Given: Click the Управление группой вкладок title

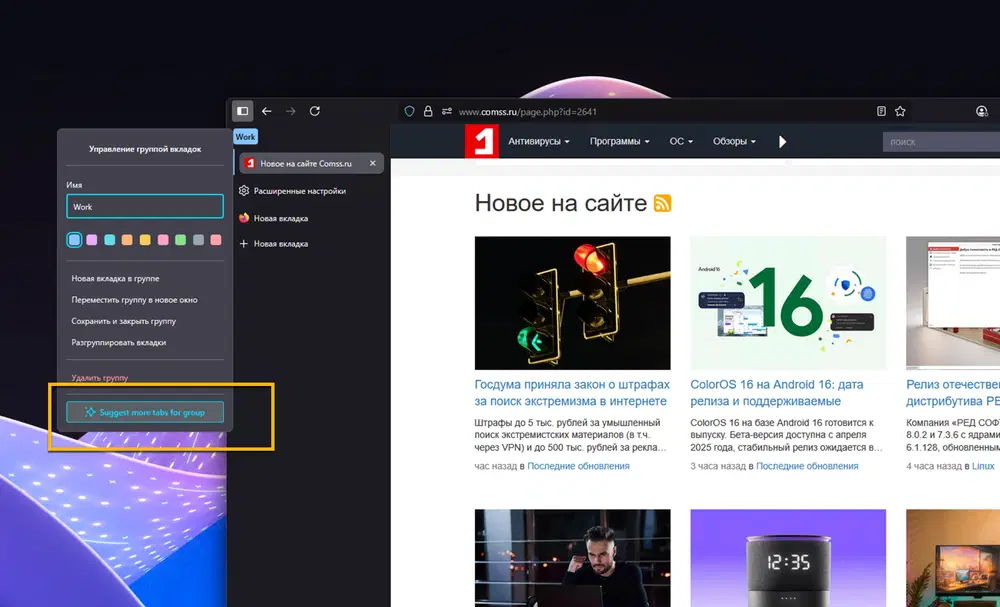Looking at the screenshot, I should click(x=145, y=149).
